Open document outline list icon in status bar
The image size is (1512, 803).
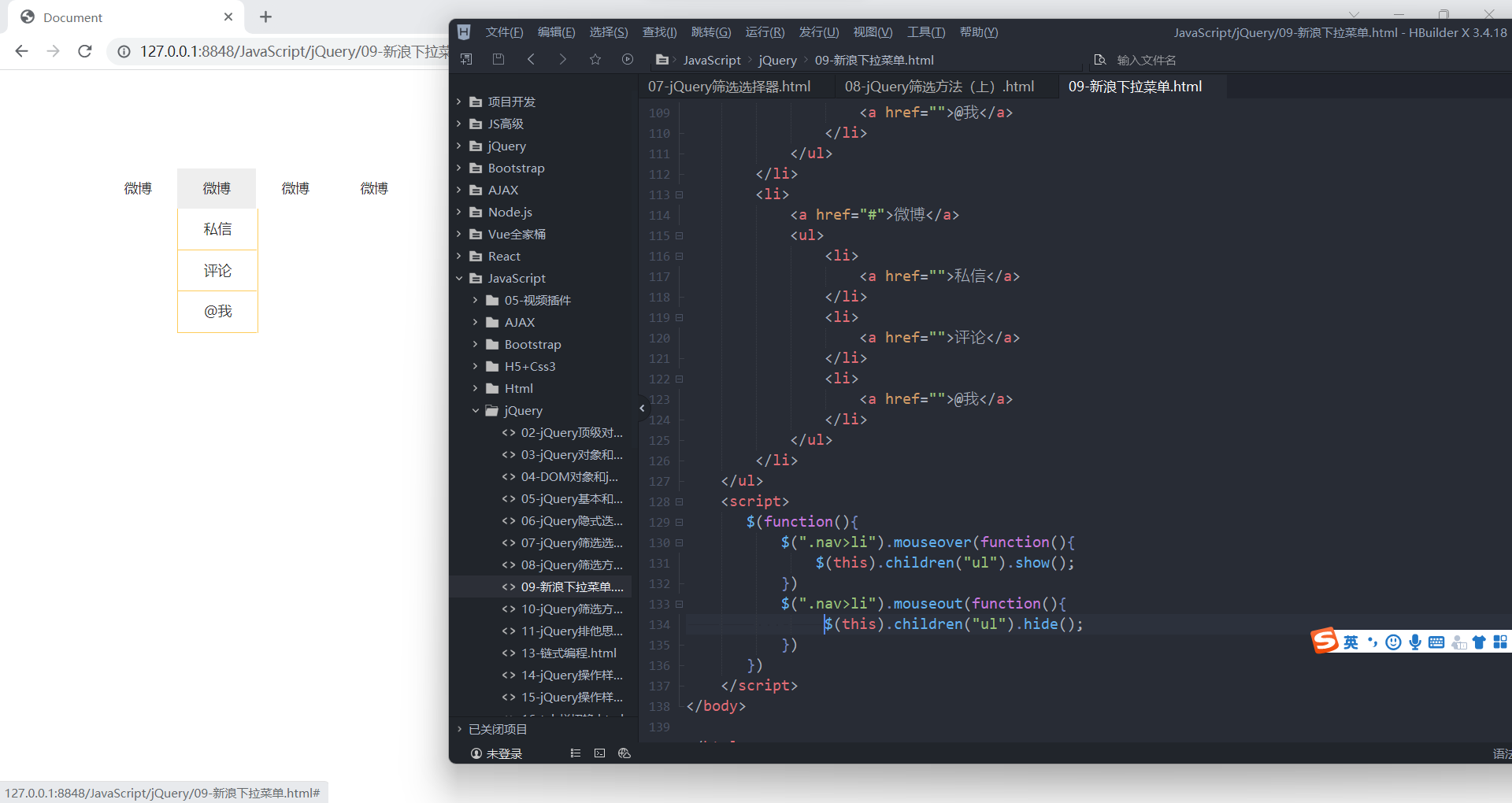tap(576, 753)
